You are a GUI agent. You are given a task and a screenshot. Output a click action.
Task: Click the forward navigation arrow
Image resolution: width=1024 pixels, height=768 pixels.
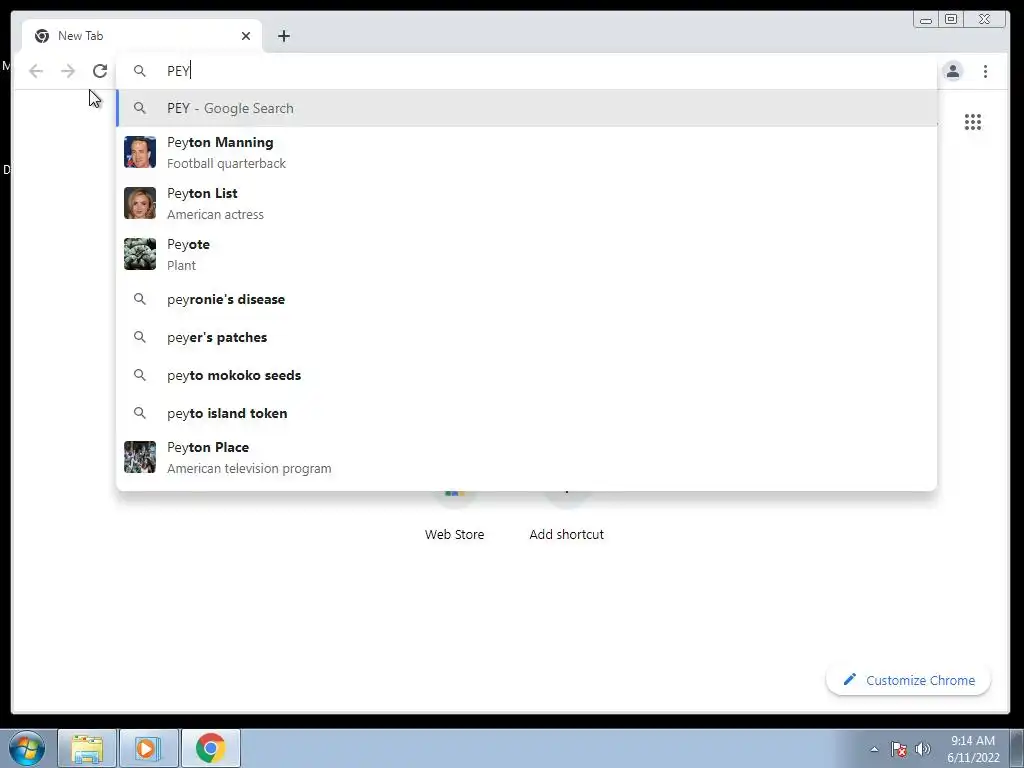click(68, 71)
